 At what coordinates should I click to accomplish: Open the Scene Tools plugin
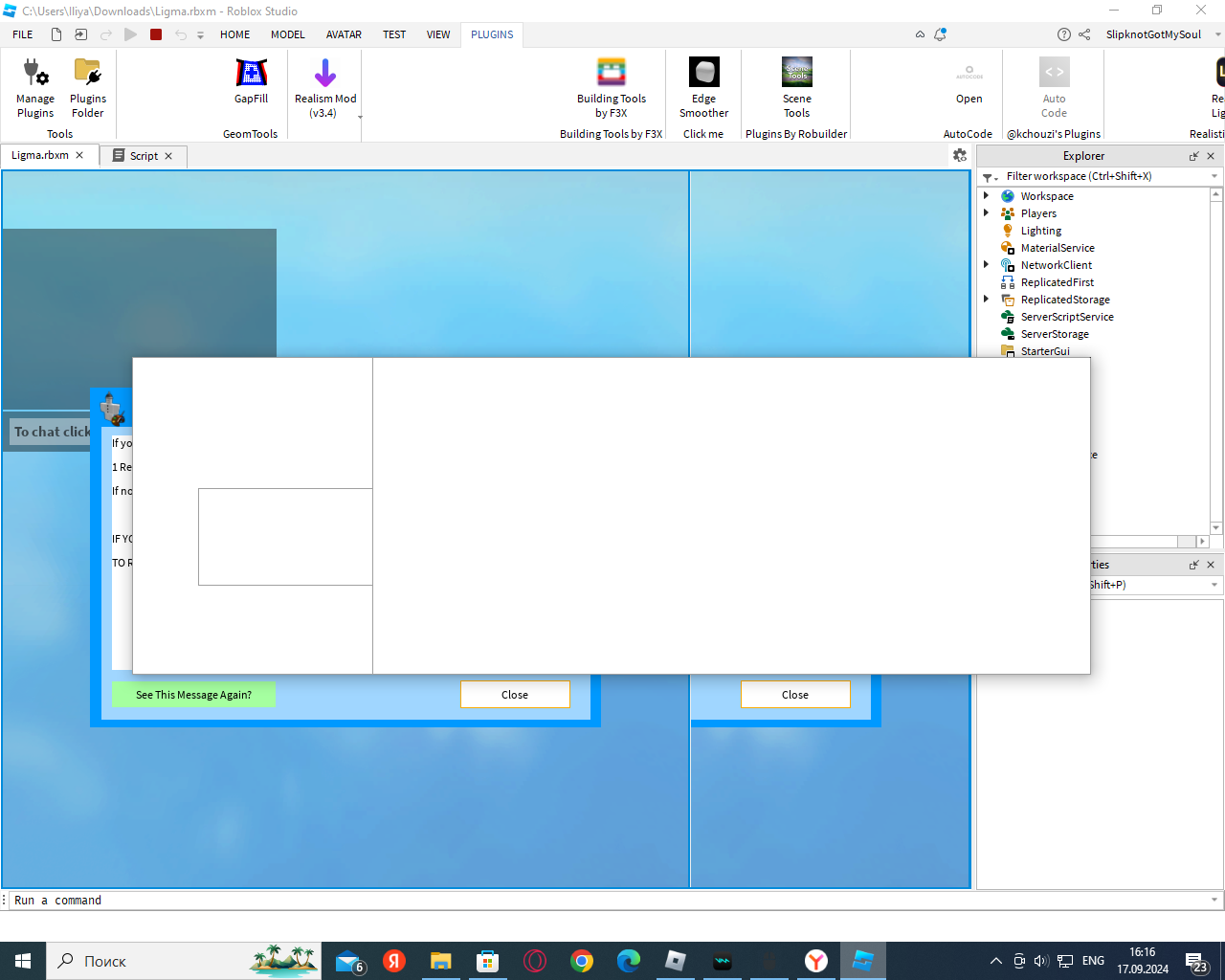pyautogui.click(x=797, y=88)
